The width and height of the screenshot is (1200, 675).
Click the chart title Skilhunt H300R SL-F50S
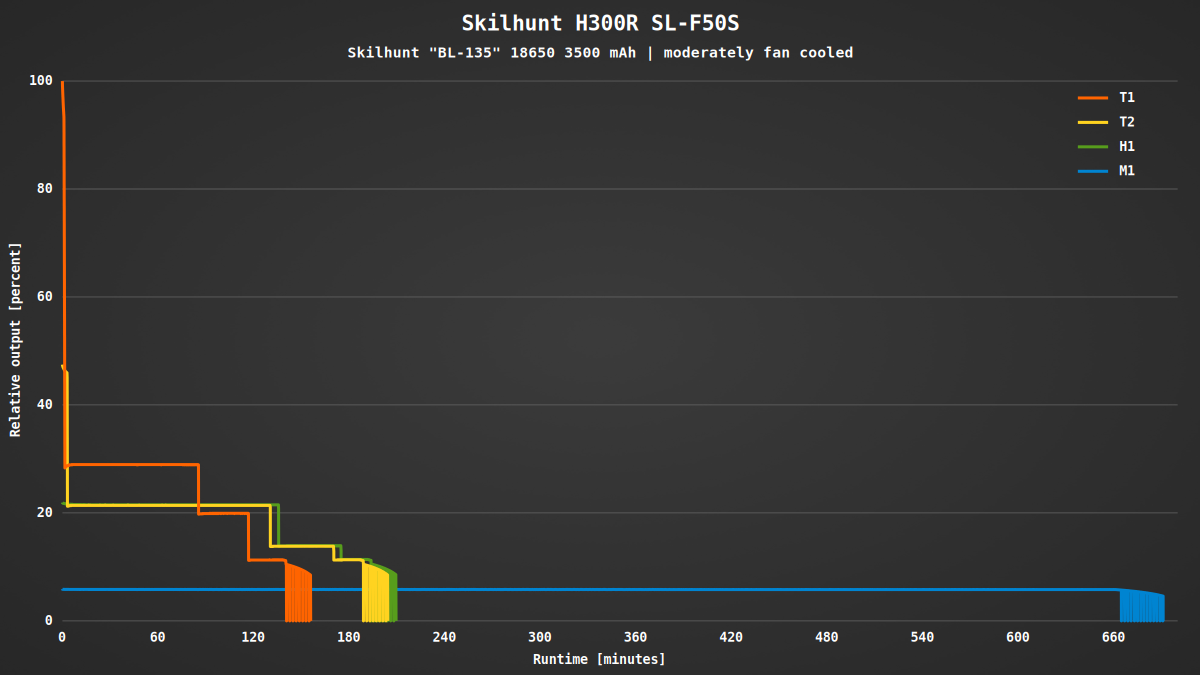[x=599, y=23]
